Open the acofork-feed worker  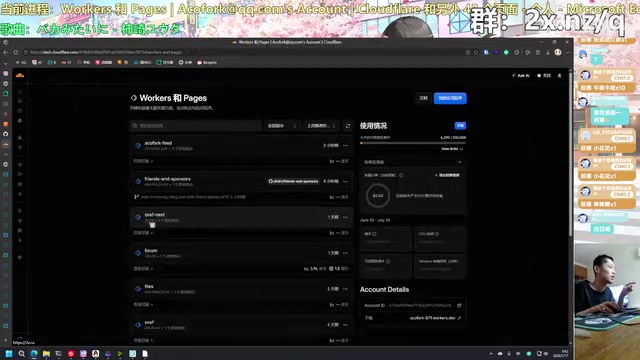(158, 143)
